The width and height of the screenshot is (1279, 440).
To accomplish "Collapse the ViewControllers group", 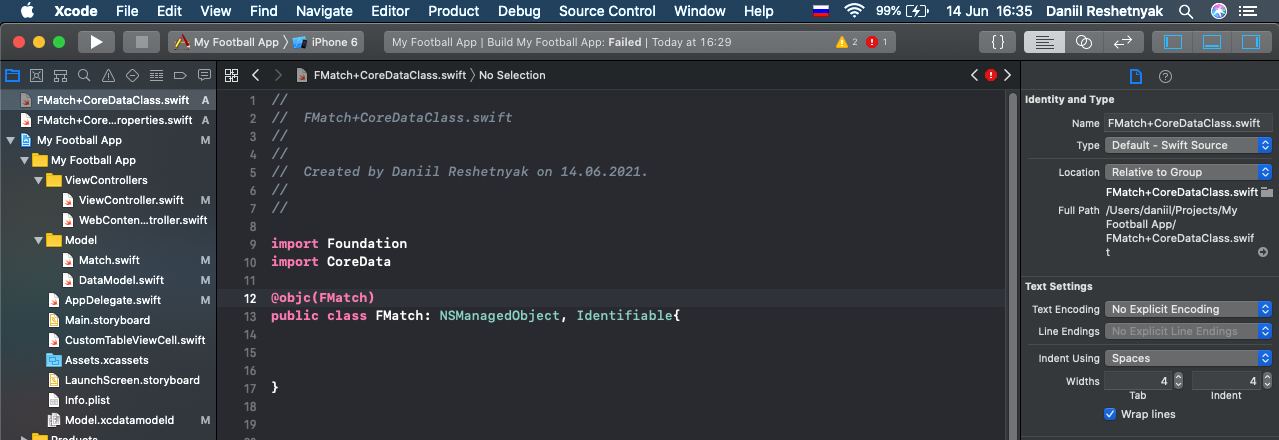I will pos(39,180).
